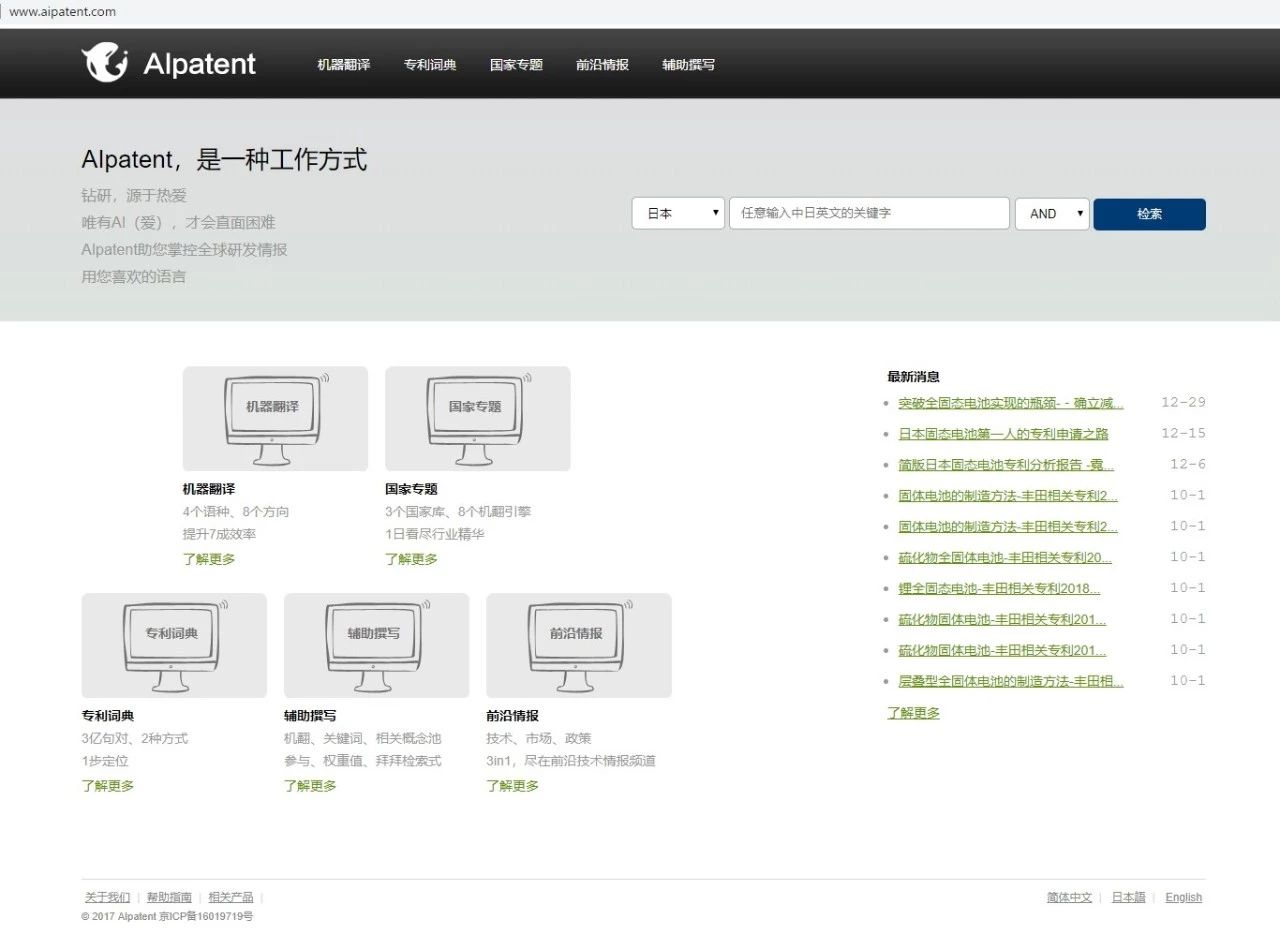Click the 机器翻译 card heading text
Image resolution: width=1280 pixels, height=934 pixels.
click(209, 489)
